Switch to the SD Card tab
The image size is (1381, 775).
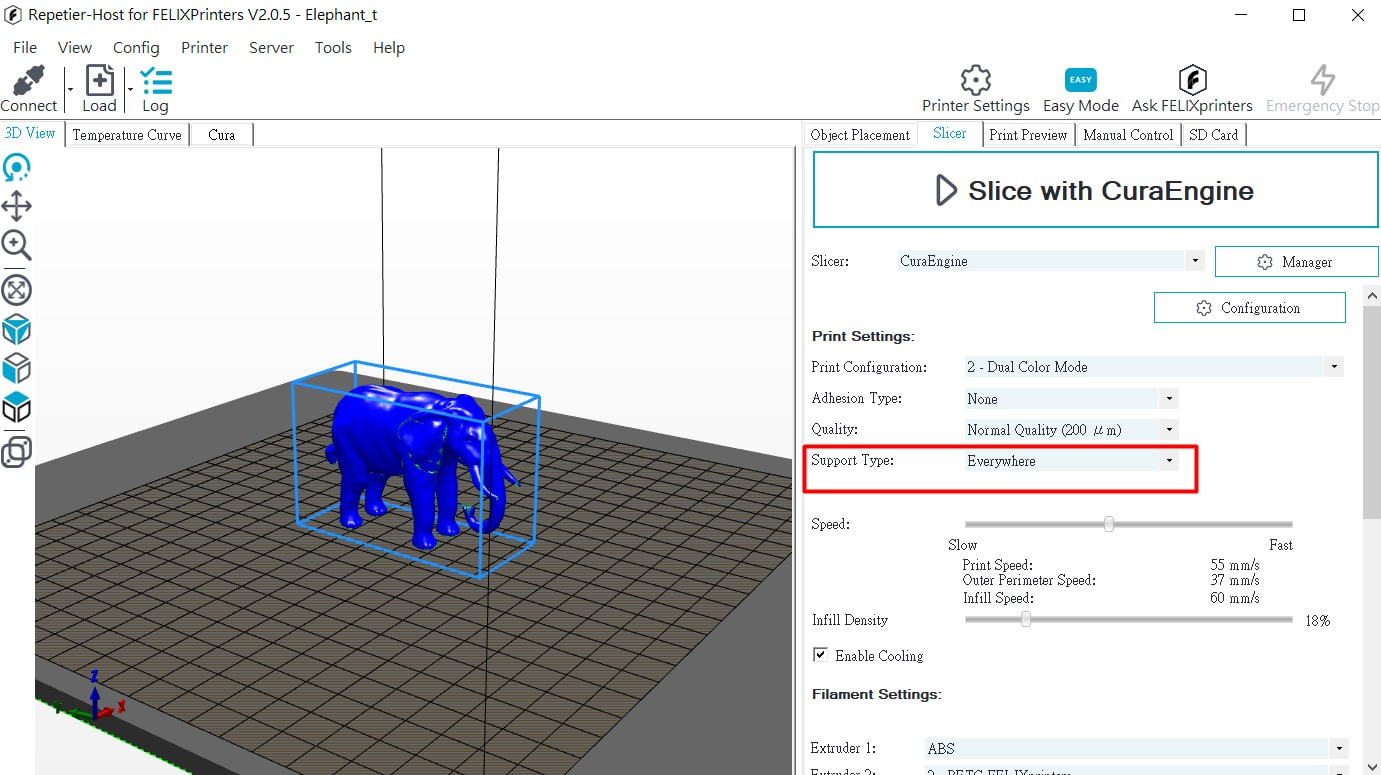click(x=1213, y=135)
